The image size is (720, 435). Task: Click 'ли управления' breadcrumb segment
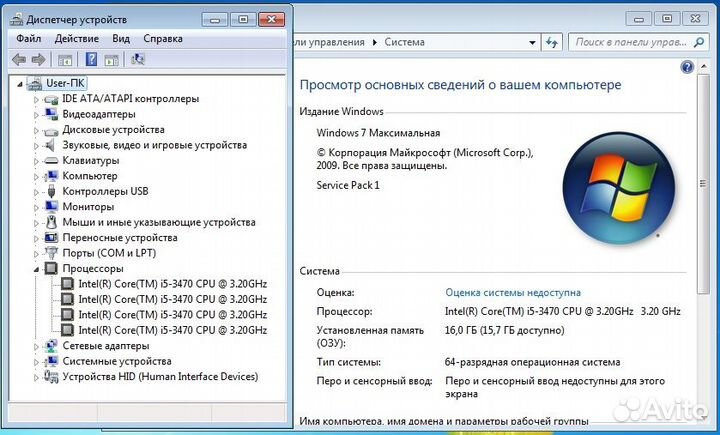coord(329,42)
